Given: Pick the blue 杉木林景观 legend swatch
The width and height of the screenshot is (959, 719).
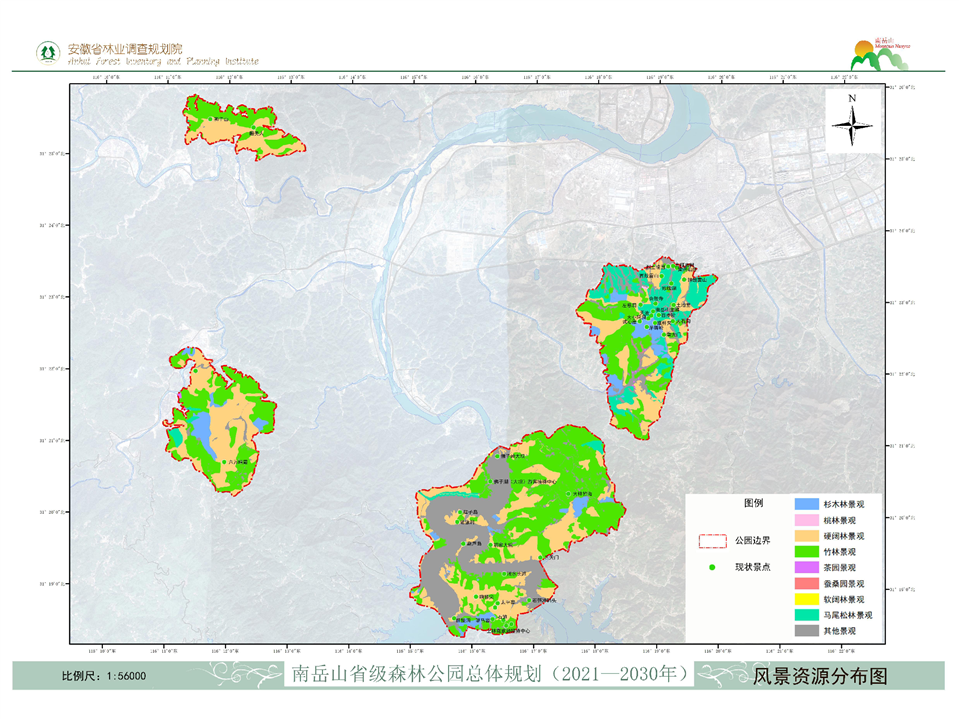Looking at the screenshot, I should click(806, 504).
